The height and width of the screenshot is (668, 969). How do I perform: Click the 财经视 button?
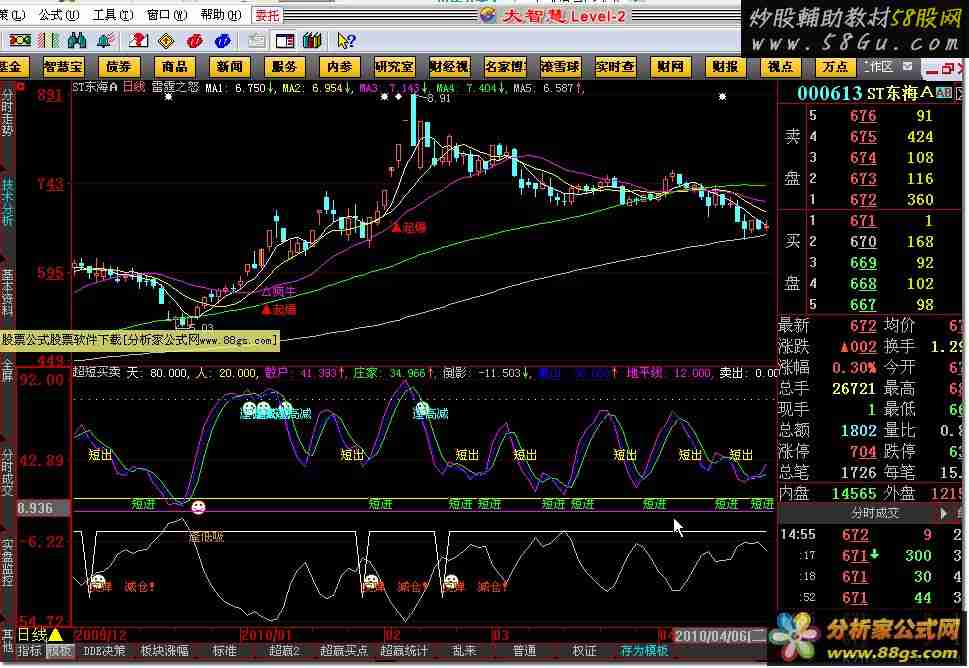(x=449, y=67)
